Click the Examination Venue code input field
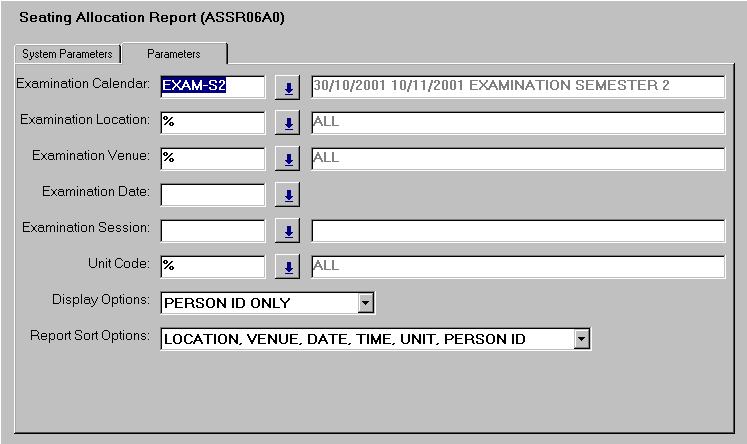 click(x=212, y=159)
